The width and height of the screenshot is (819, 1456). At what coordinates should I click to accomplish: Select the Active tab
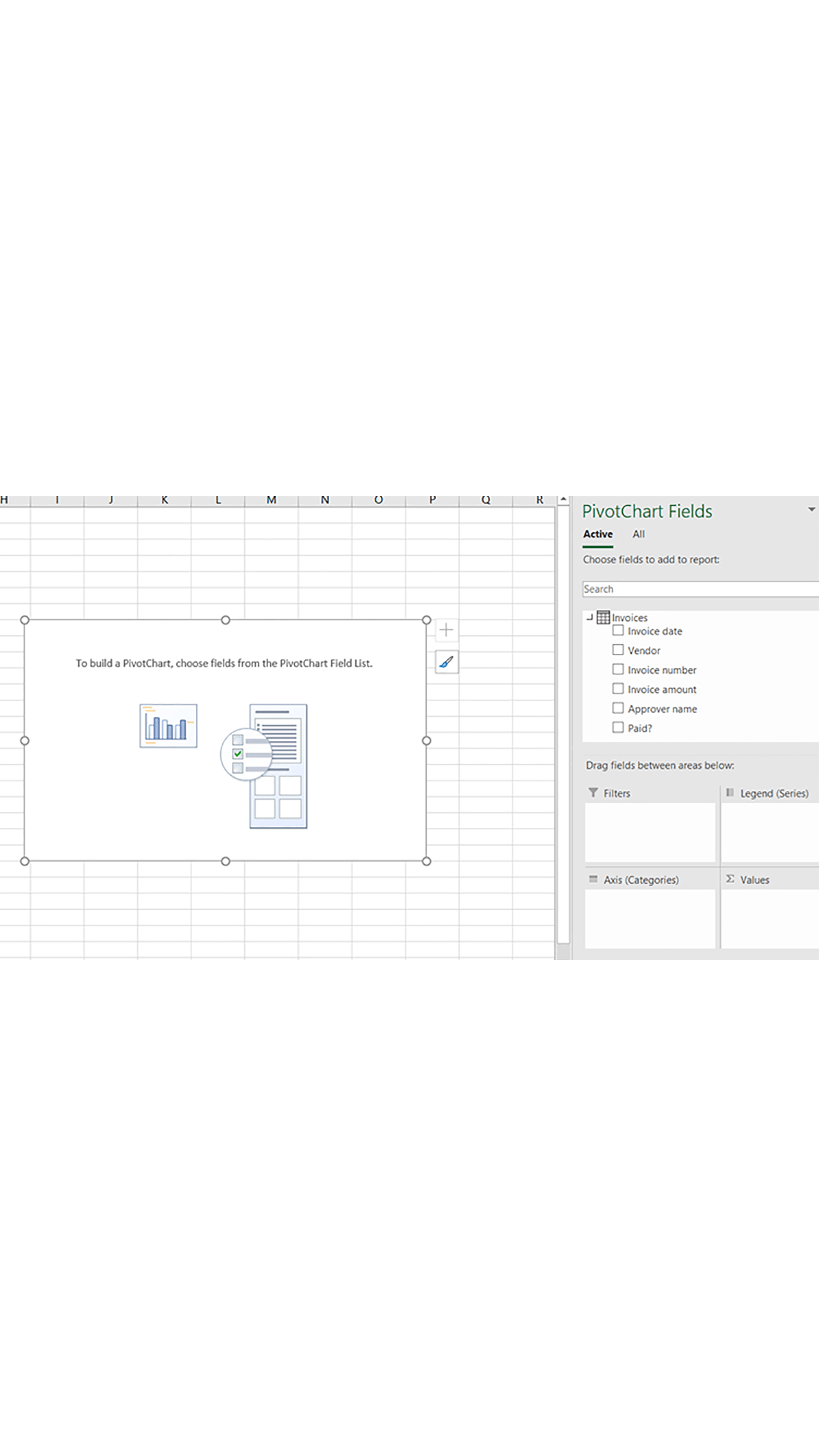(x=597, y=534)
